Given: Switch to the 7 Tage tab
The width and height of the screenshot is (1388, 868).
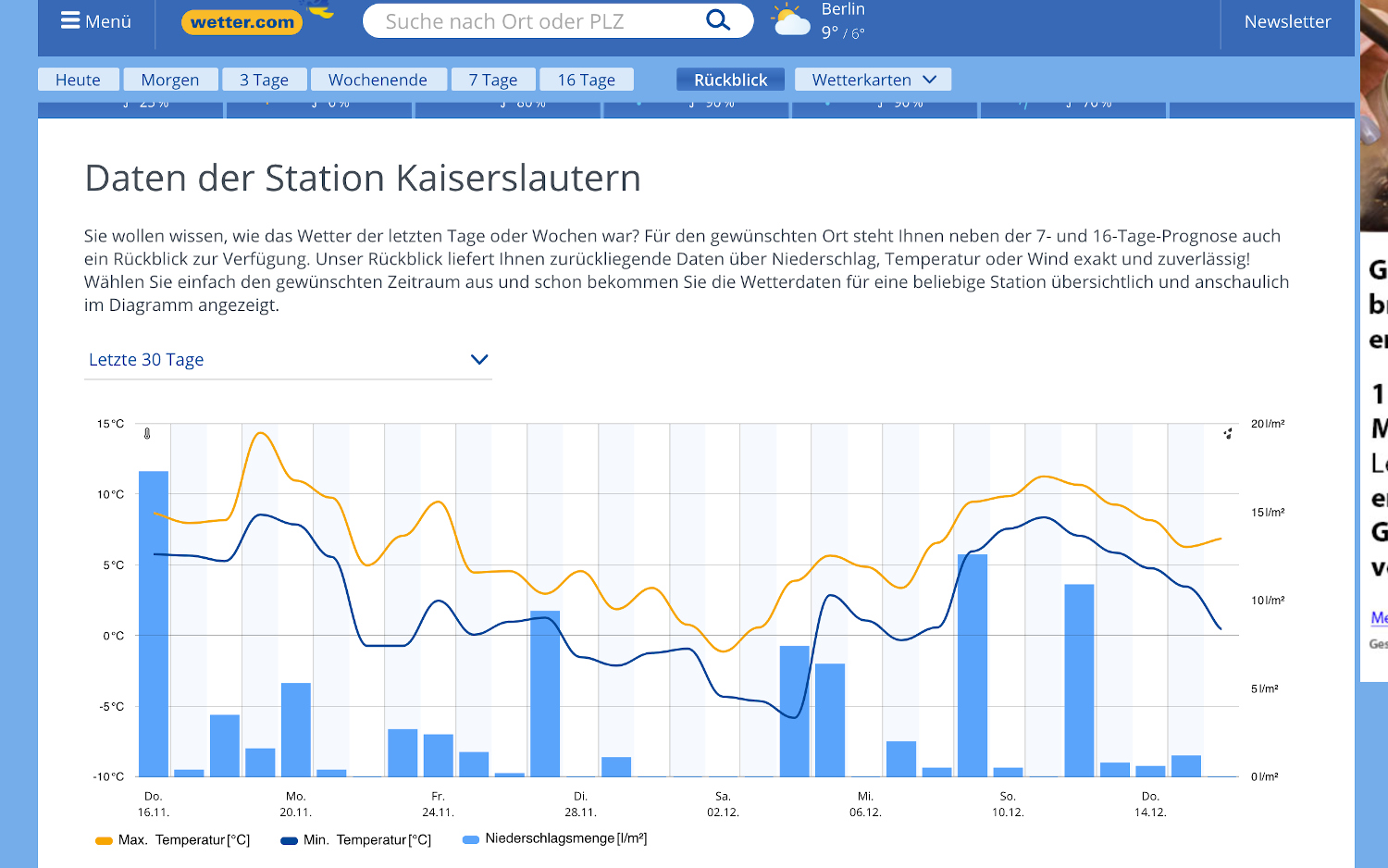Looking at the screenshot, I should pyautogui.click(x=492, y=80).
